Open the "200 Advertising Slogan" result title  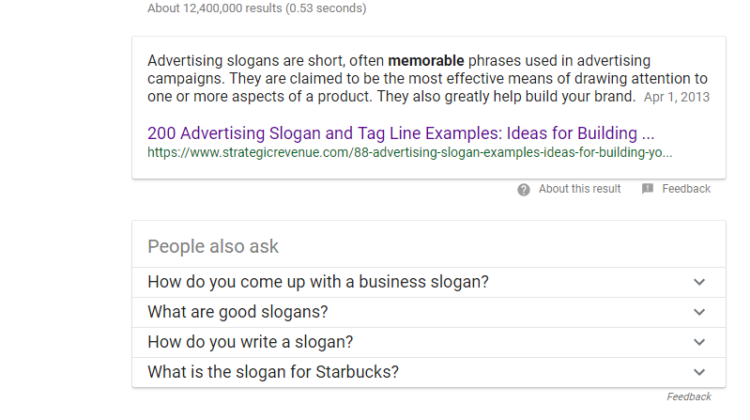point(401,133)
